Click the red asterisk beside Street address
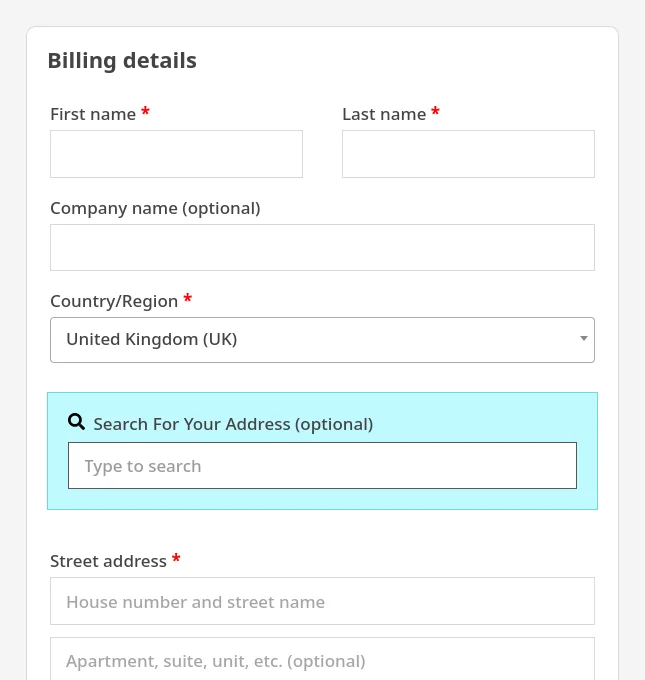The width and height of the screenshot is (645, 680). pyautogui.click(x=176, y=558)
